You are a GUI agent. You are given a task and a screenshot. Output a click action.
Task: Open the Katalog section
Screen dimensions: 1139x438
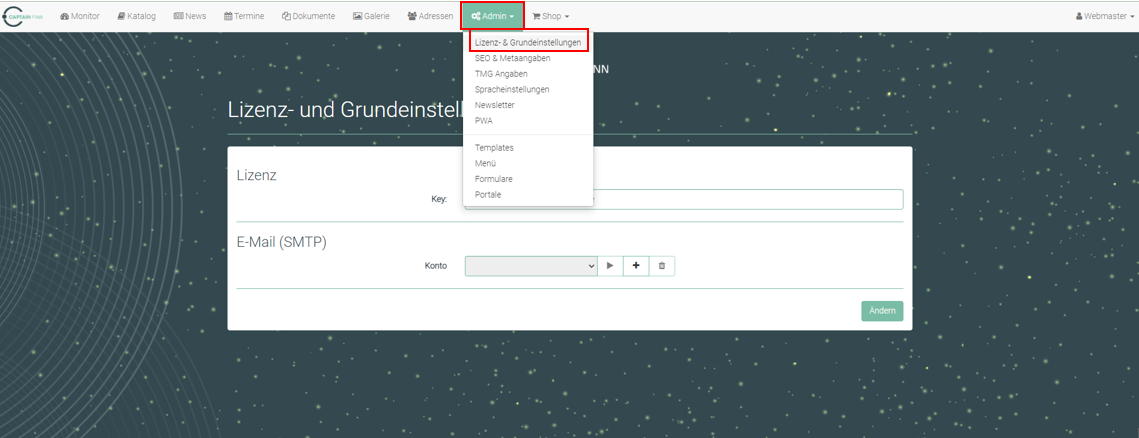coord(136,16)
